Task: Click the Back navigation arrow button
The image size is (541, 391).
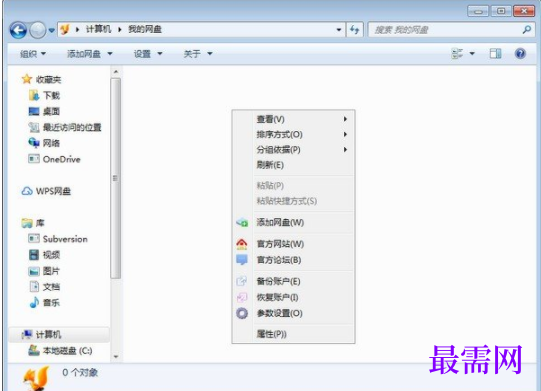Action: pos(18,30)
